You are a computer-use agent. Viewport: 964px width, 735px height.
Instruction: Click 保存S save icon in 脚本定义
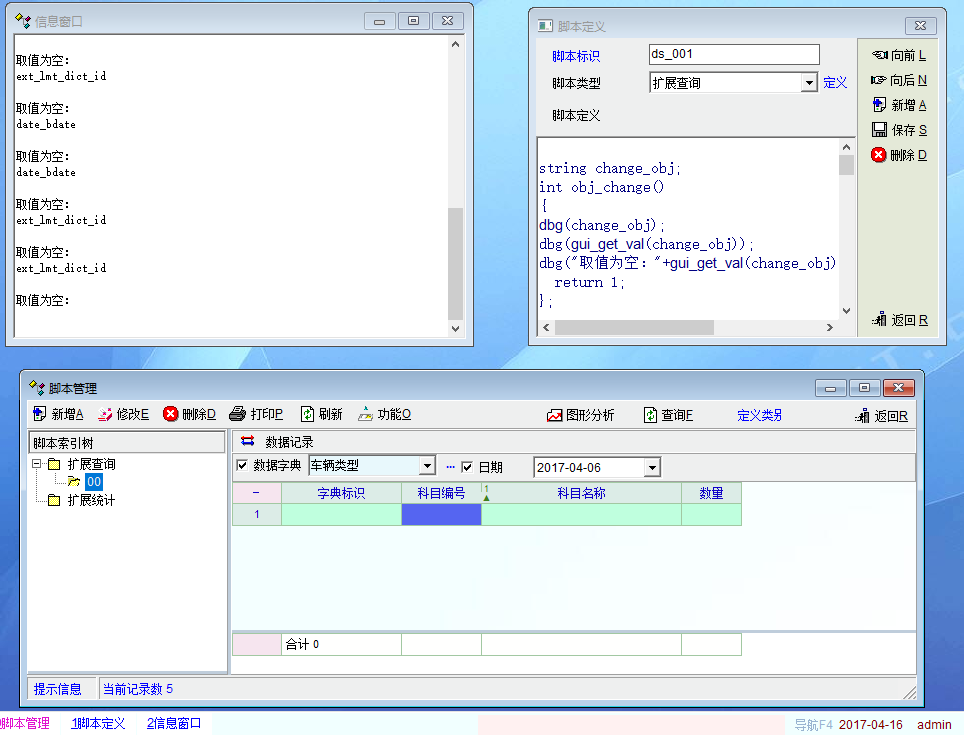880,130
